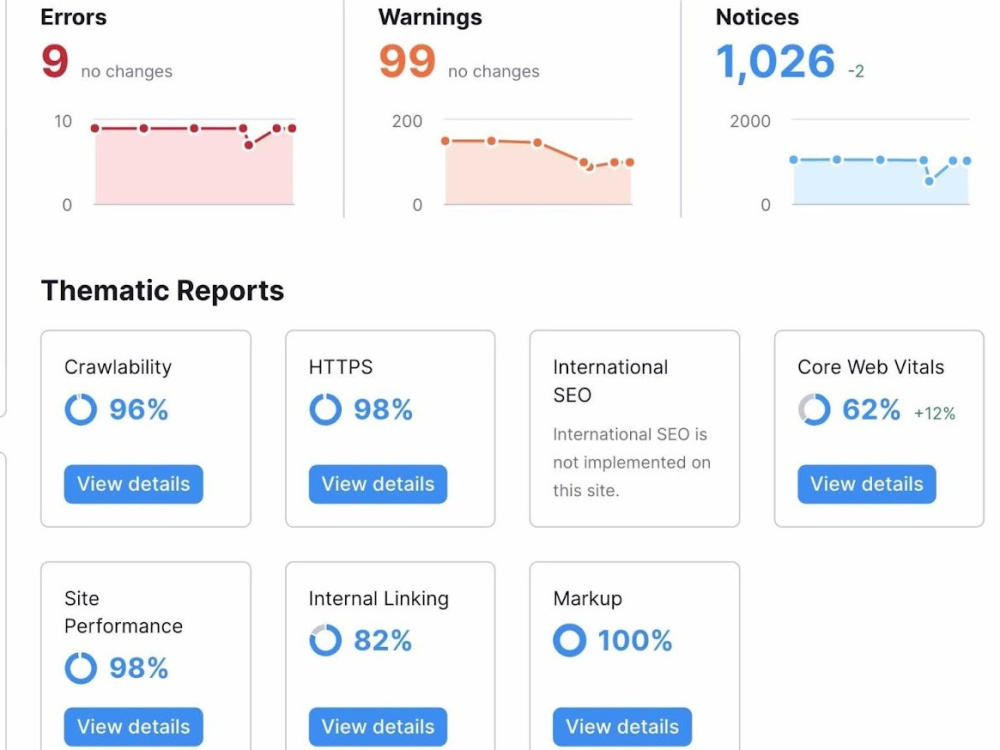Click the Core Web Vitals 62% score

(x=871, y=409)
